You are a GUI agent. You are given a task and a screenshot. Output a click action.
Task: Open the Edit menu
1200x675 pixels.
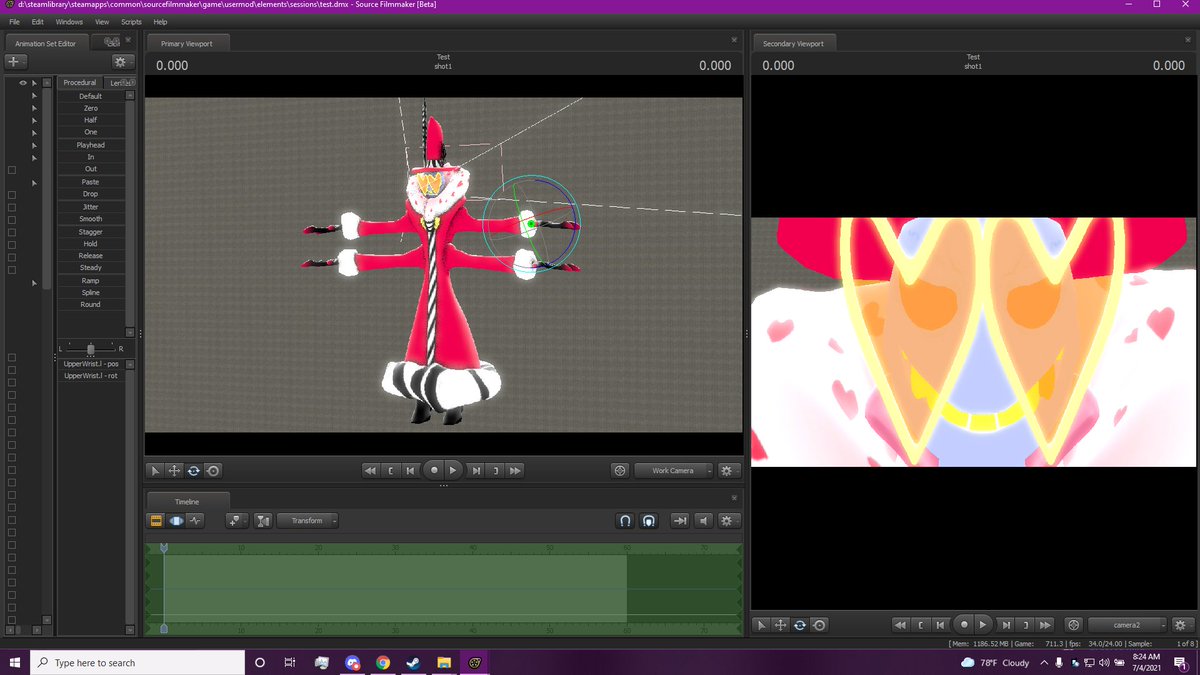37,21
